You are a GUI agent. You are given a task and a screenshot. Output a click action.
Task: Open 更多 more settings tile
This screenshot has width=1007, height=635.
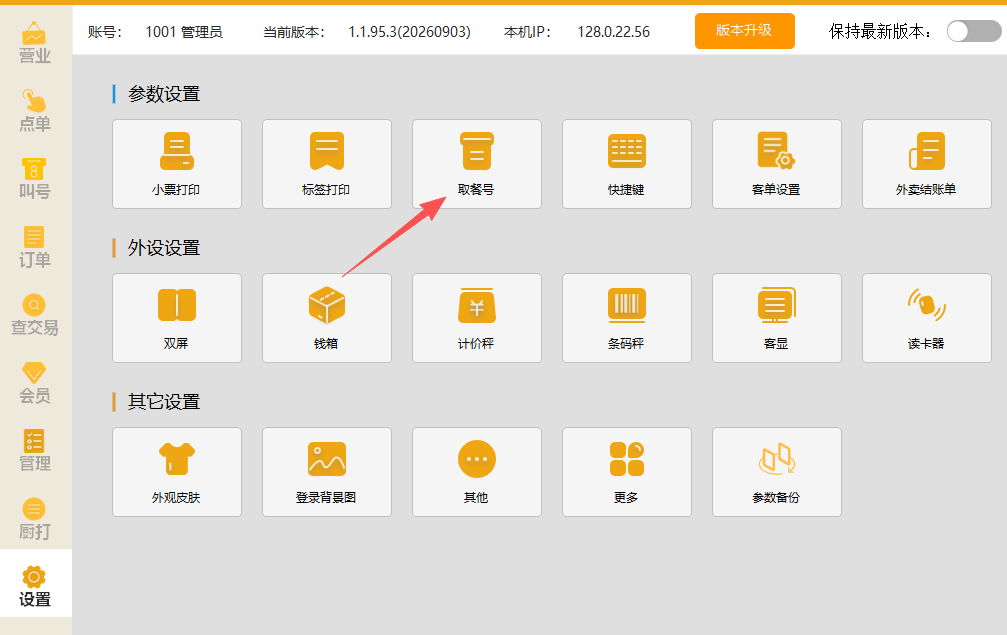pos(627,472)
